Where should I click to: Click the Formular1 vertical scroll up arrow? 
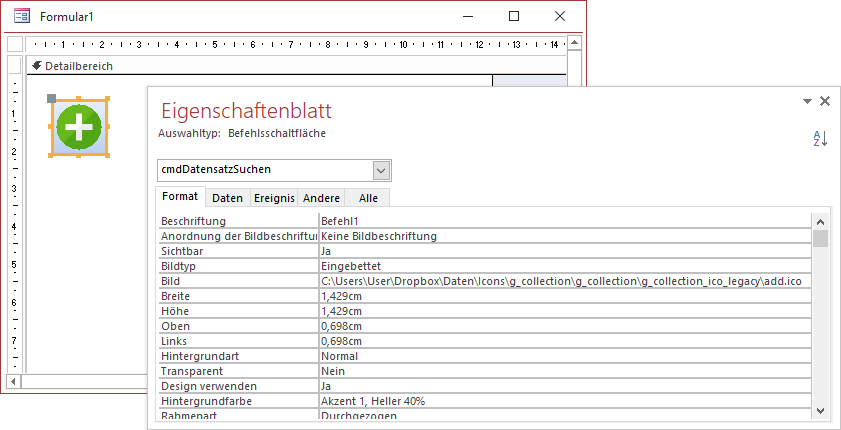click(x=574, y=43)
